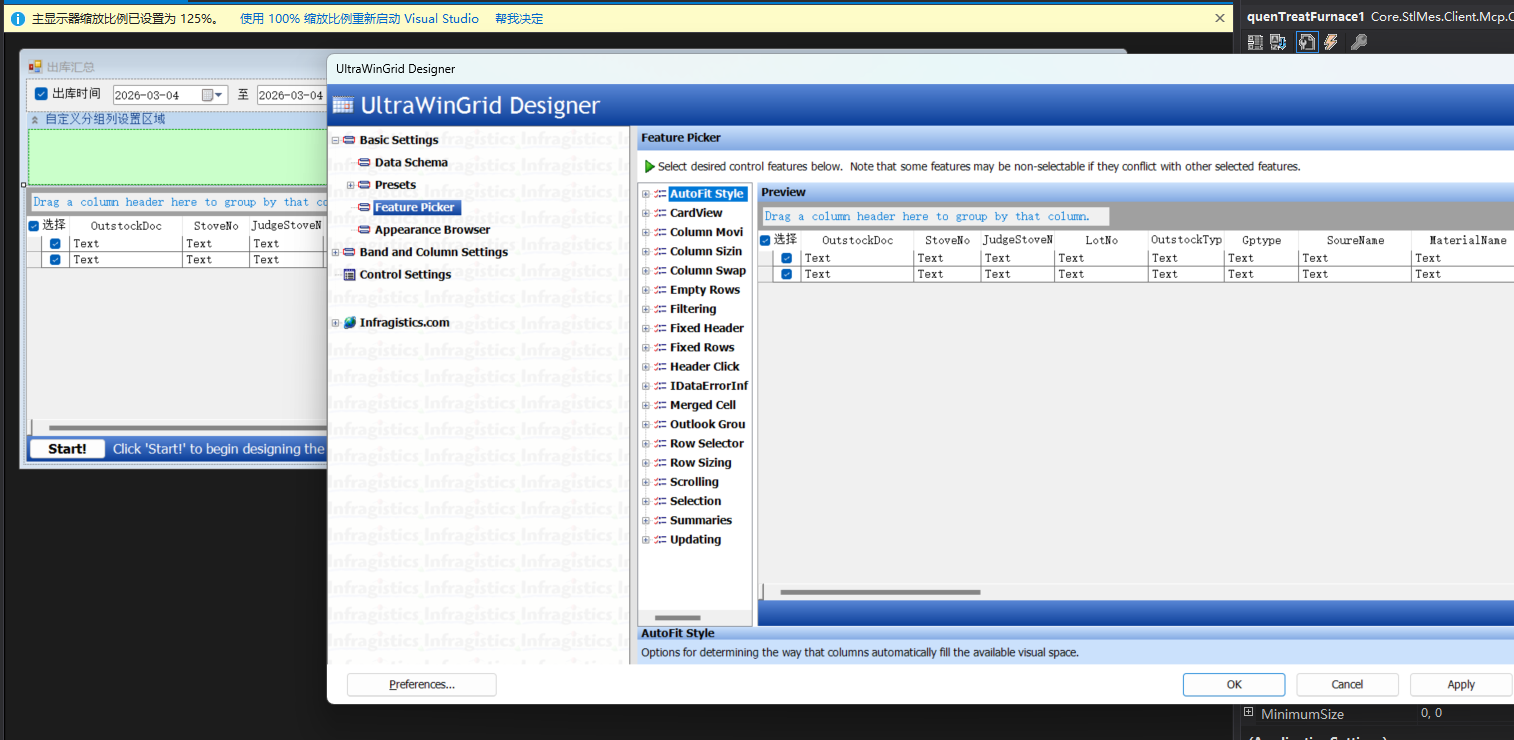Expand the Band and Column Settings node
The height and width of the screenshot is (740, 1514).
click(x=336, y=252)
